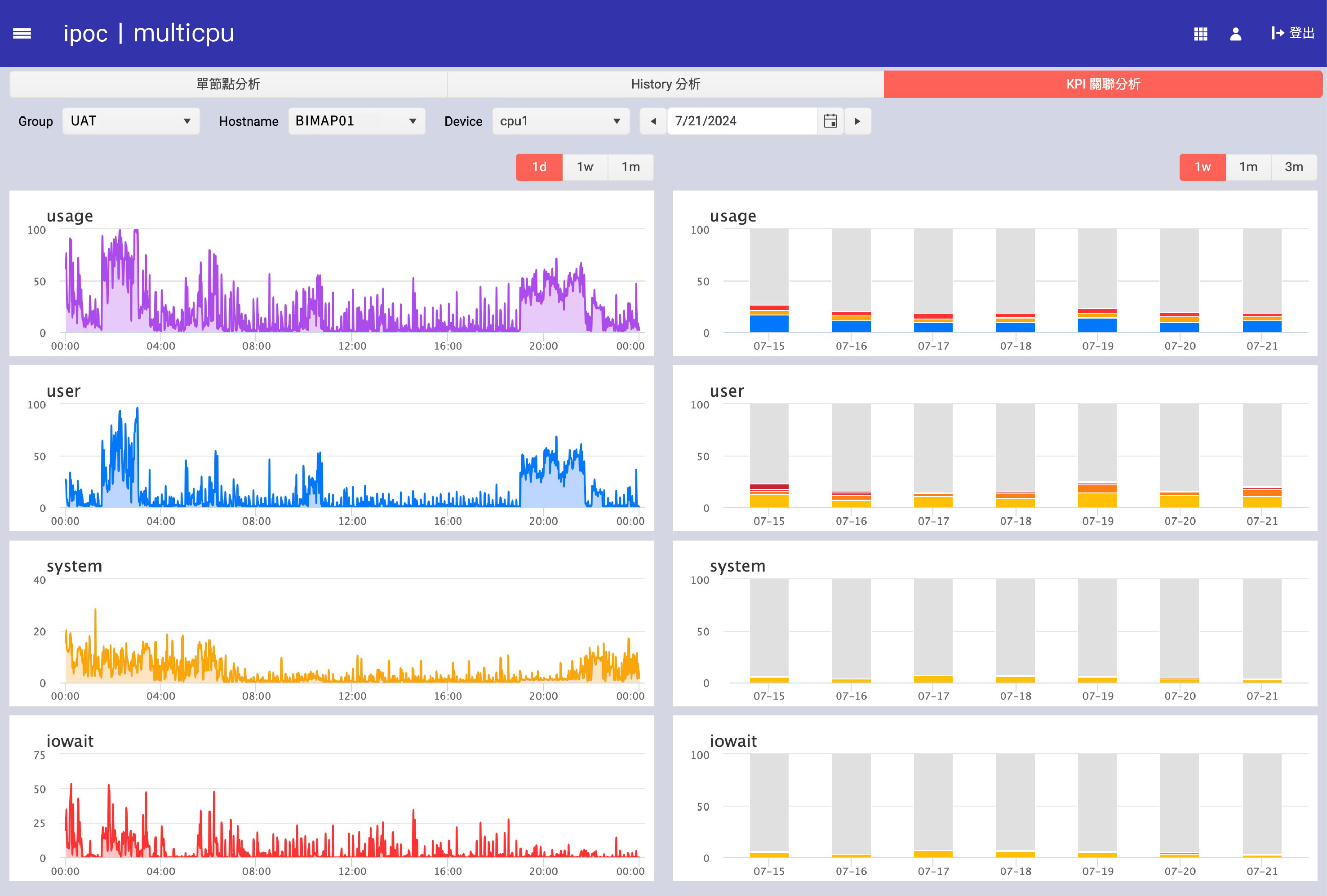
Task: Go to next date arrow
Action: [858, 121]
